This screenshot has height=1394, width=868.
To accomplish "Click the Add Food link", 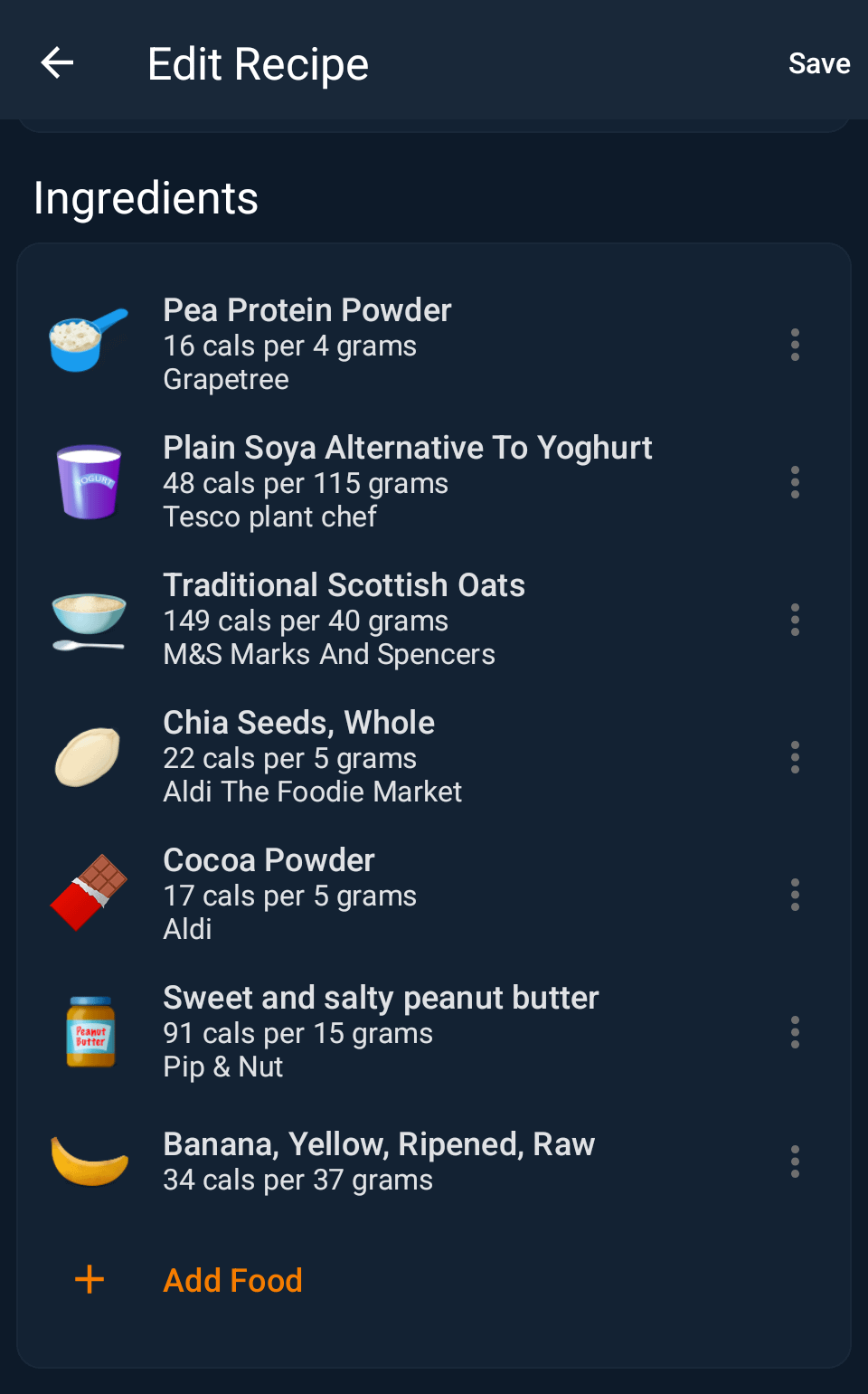I will pos(232,1280).
